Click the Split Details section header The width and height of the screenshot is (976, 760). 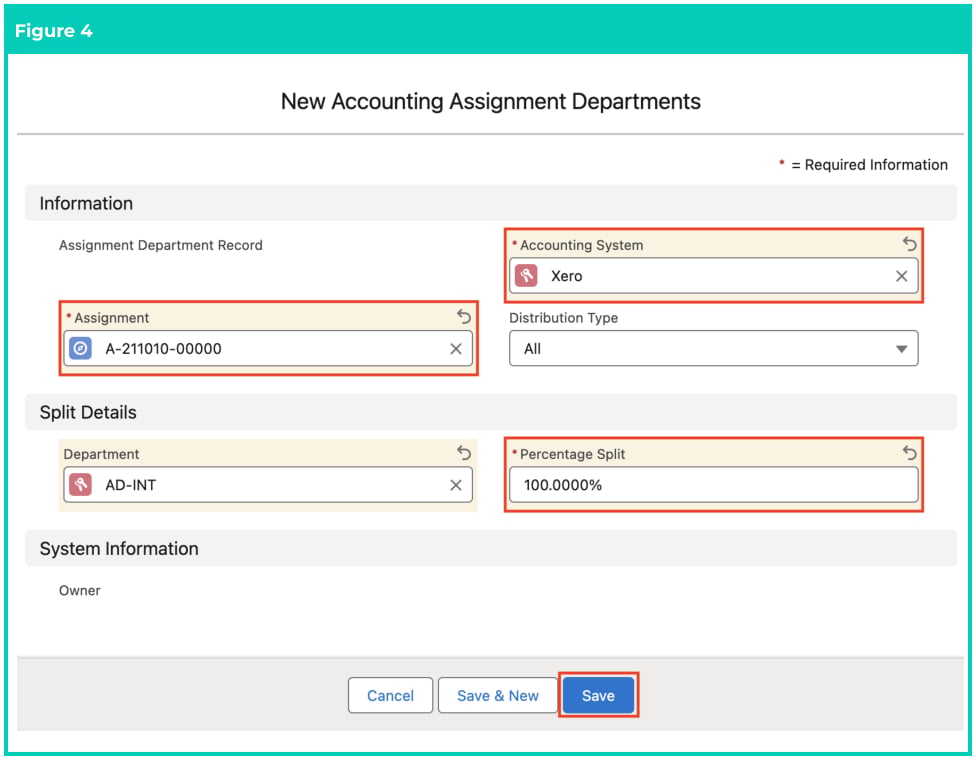tap(490, 412)
